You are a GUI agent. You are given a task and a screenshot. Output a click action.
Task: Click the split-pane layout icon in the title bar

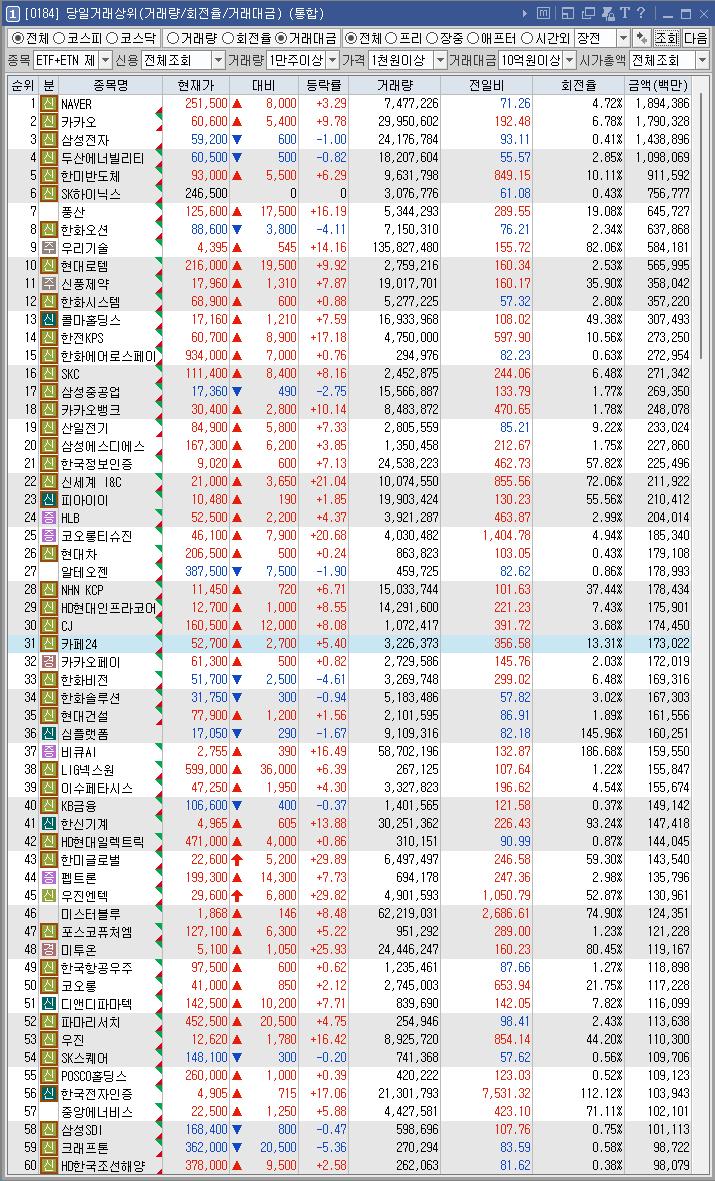(568, 14)
